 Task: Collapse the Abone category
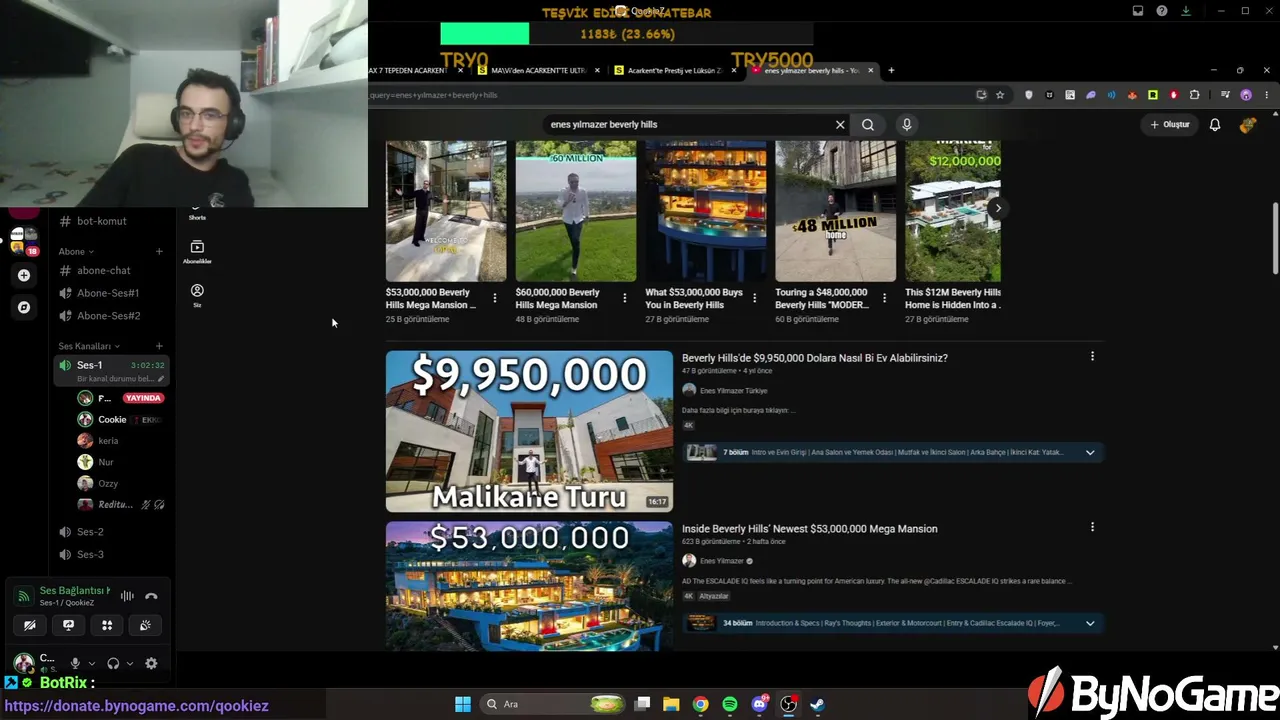(x=76, y=251)
